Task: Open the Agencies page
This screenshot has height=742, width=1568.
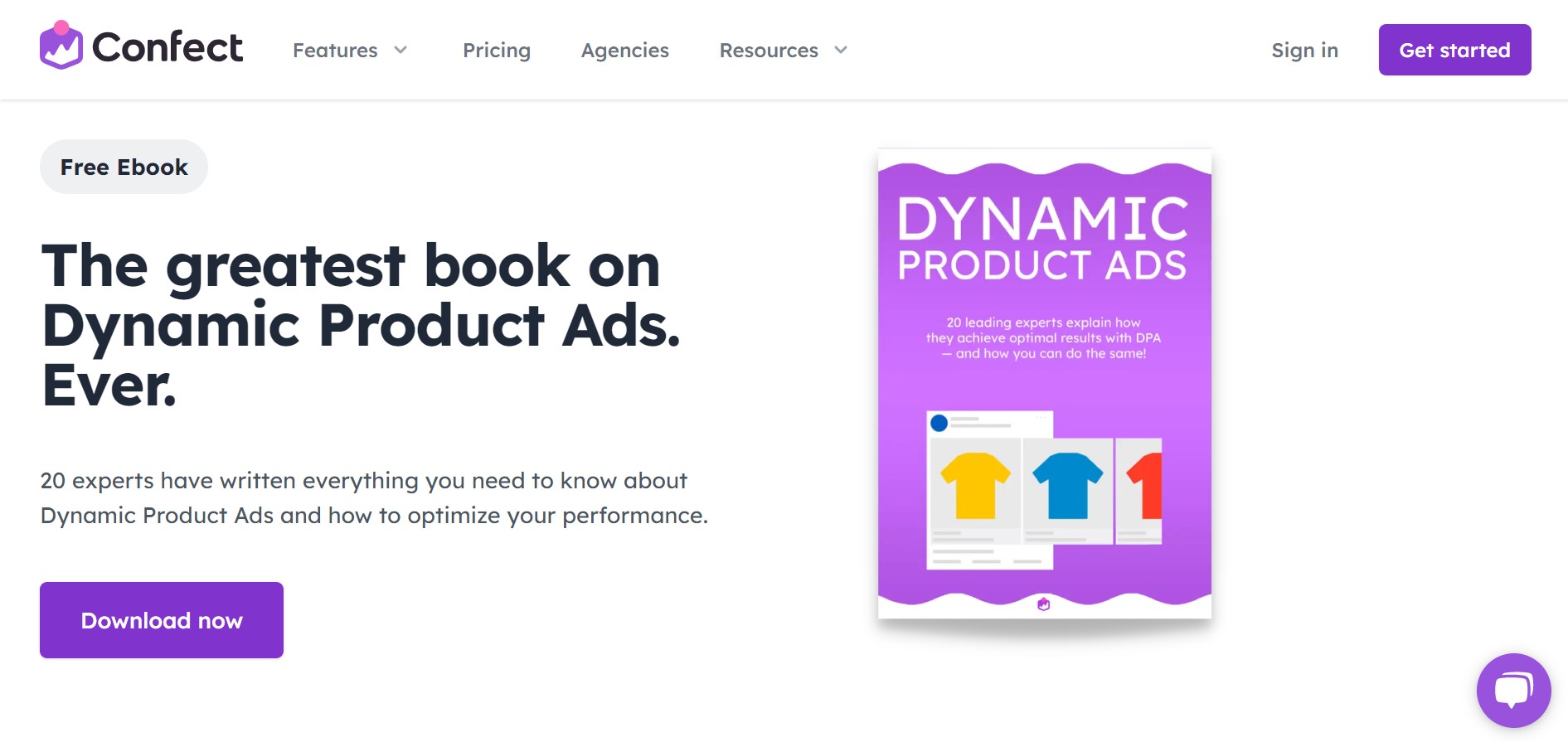Action: [x=625, y=51]
